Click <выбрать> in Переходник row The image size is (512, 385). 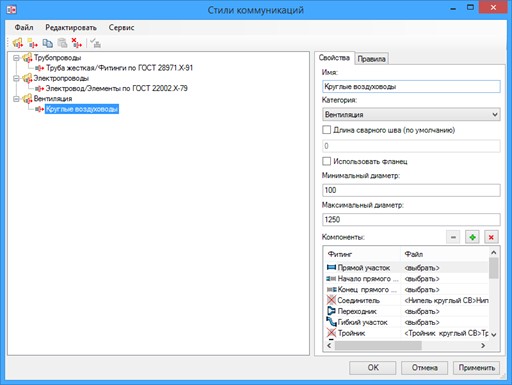[422, 311]
